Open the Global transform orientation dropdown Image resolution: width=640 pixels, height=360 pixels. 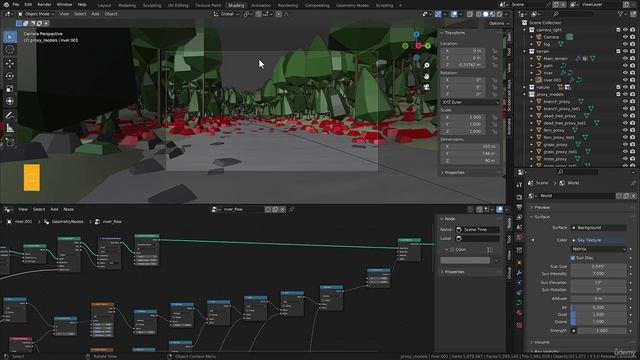[226, 14]
